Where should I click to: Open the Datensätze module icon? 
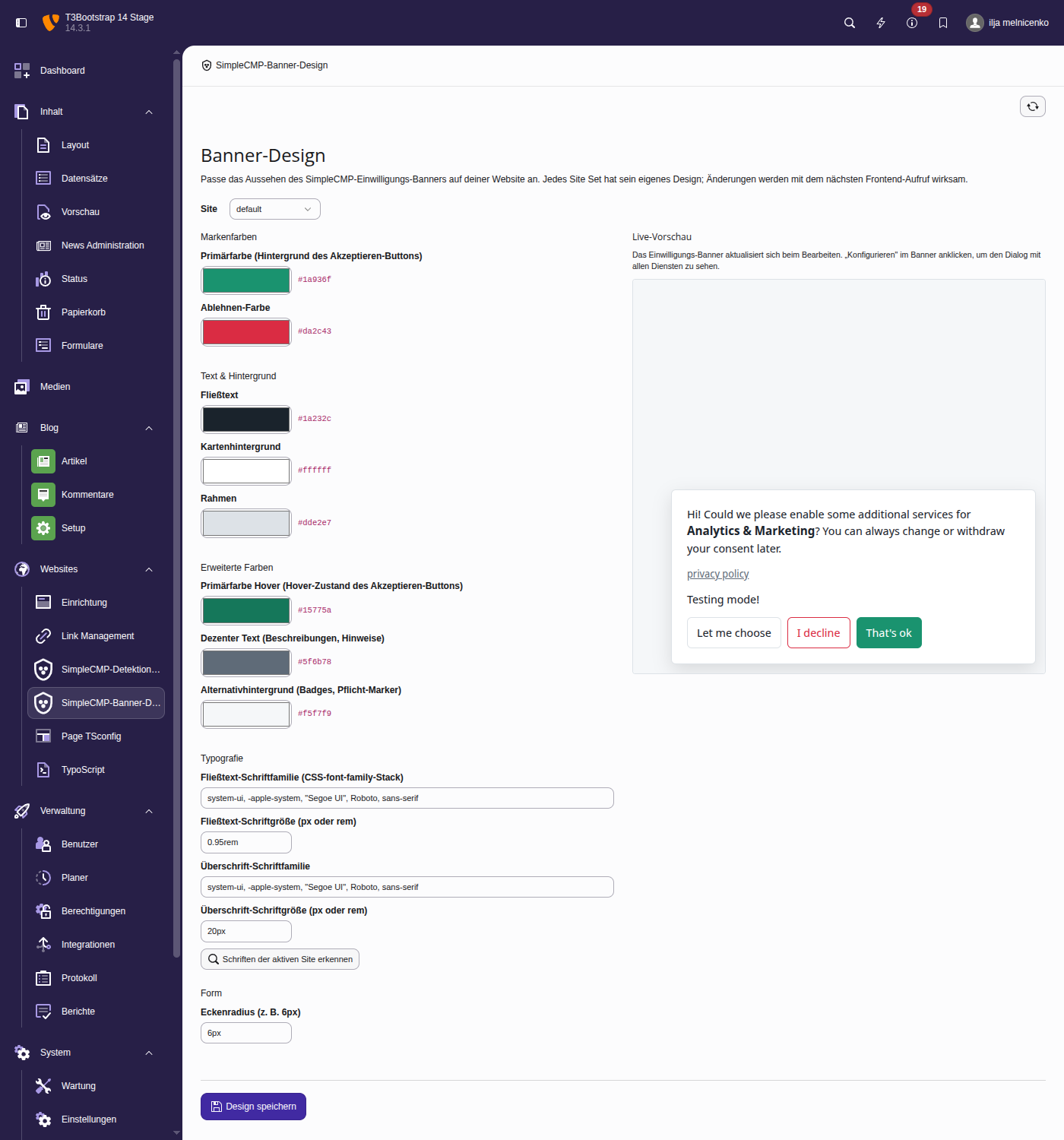click(43, 179)
